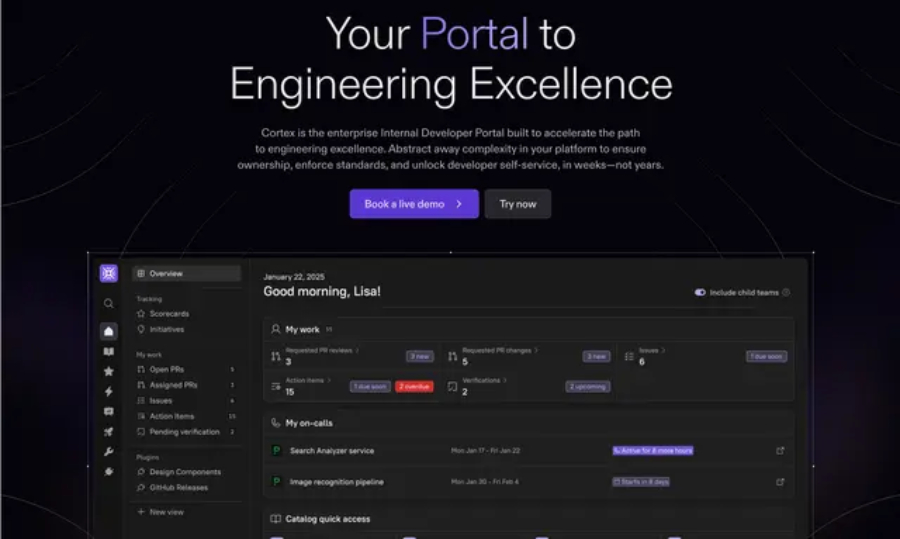The image size is (900, 539).
Task: Click the green P icon for Search Analyzer
Action: pos(276,451)
